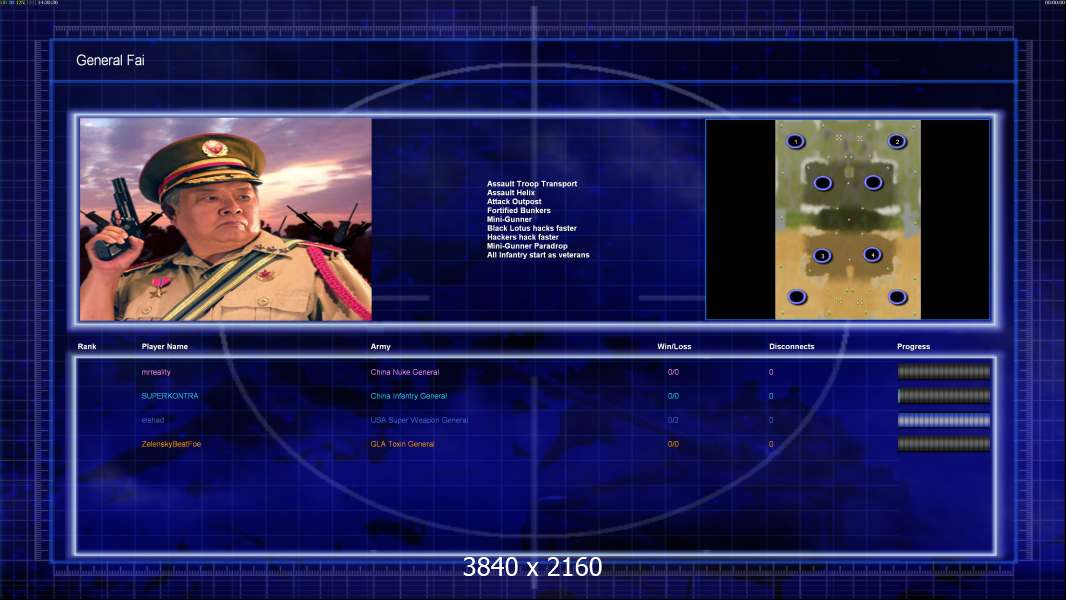
Task: Click ZelenskyBeatFoe's loading progress bar
Action: (944, 444)
